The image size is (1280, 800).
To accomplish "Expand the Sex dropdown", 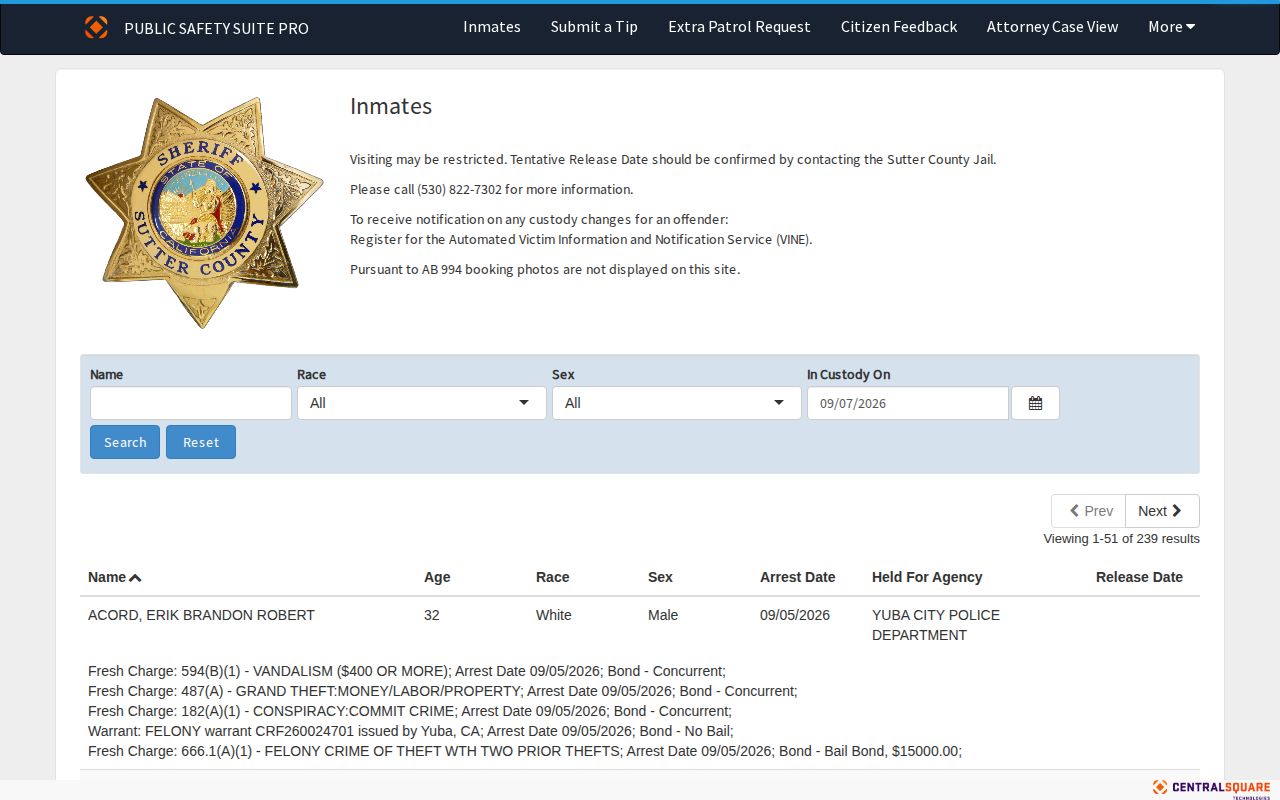I will tap(676, 403).
